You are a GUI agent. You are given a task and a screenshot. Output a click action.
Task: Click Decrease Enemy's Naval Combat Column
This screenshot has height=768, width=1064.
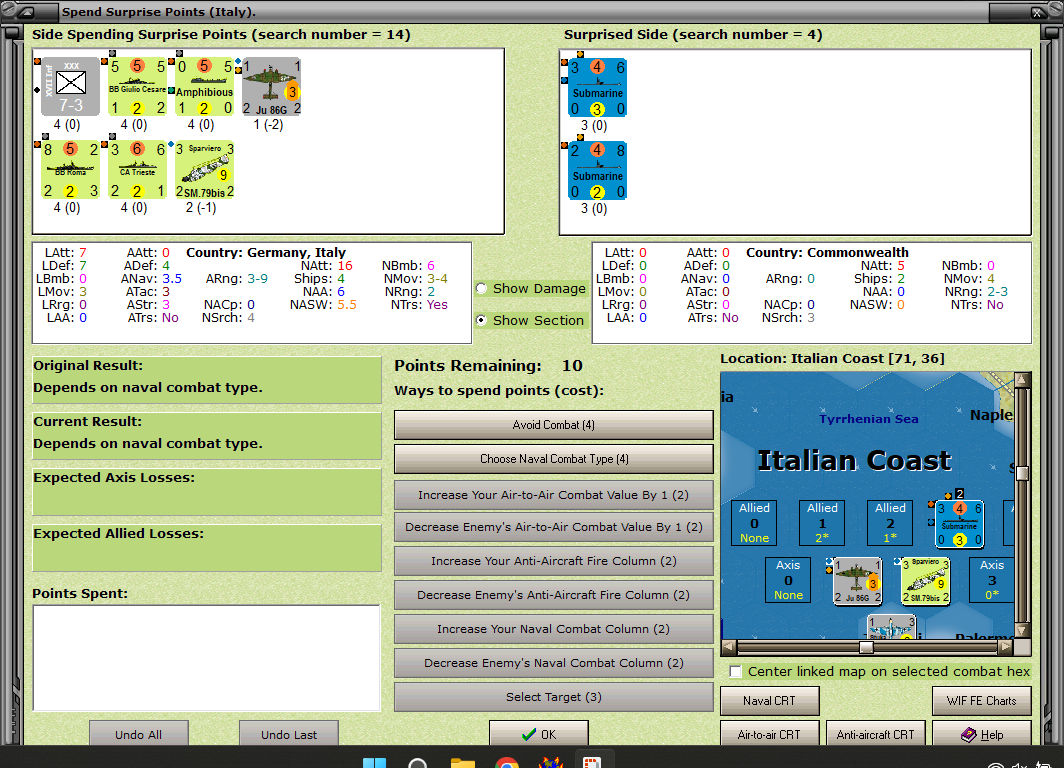pyautogui.click(x=554, y=663)
